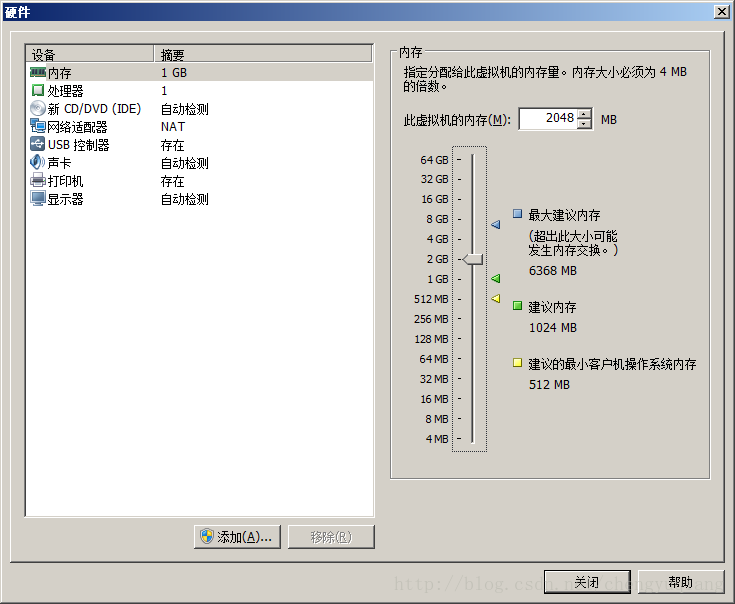Select the 网络适配器 row label
The height and width of the screenshot is (604, 735).
click(x=77, y=127)
